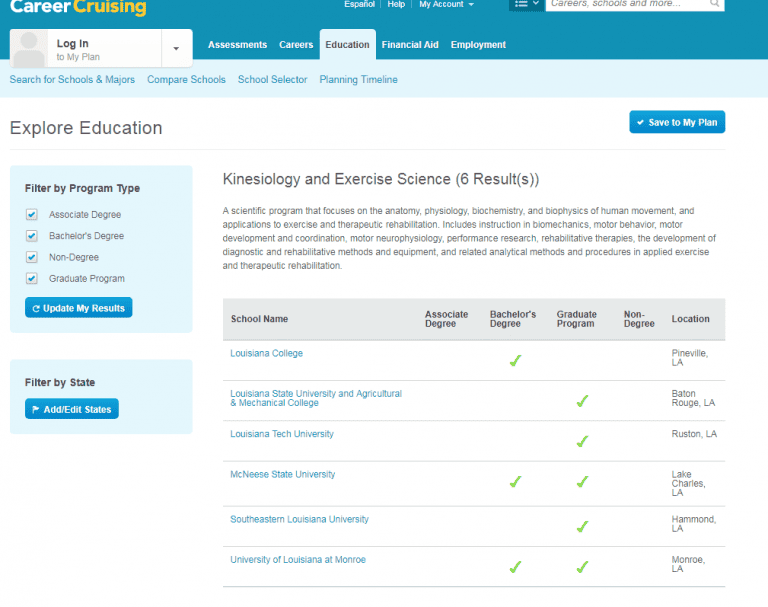Click Louisiana State University Graduate Program checkmark
Screen dimensions: 768x607
coord(582,401)
